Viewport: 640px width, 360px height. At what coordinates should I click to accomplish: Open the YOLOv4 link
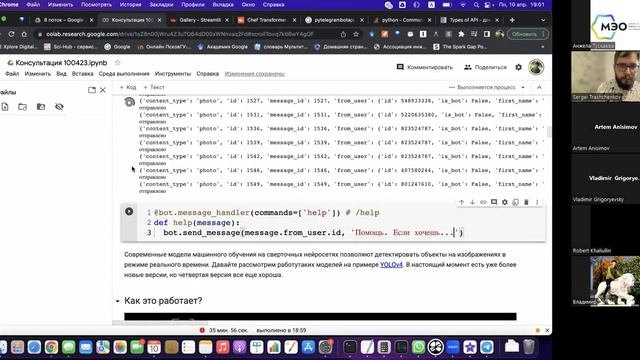pos(391,264)
